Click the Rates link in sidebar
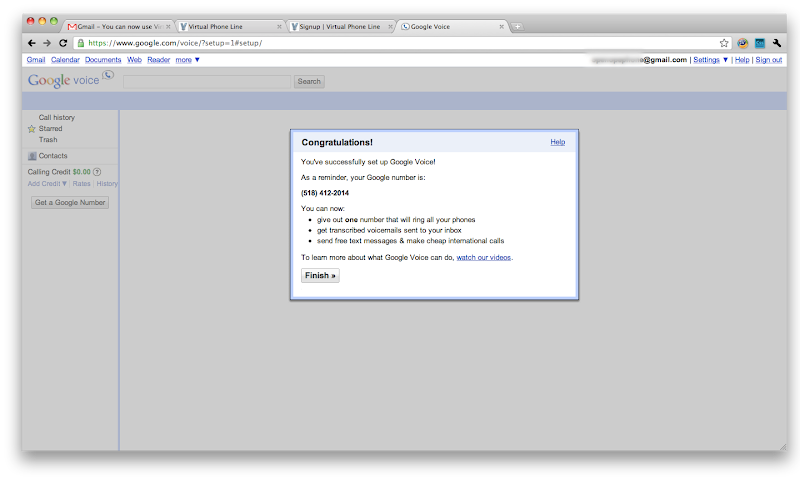800x481 pixels. point(81,184)
